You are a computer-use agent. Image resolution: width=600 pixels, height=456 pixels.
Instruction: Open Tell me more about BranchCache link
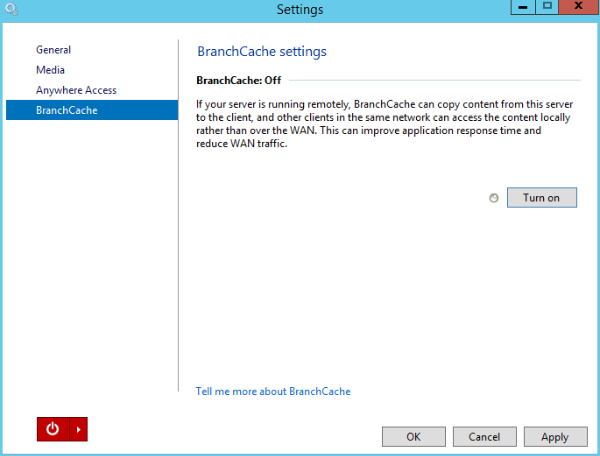273,391
